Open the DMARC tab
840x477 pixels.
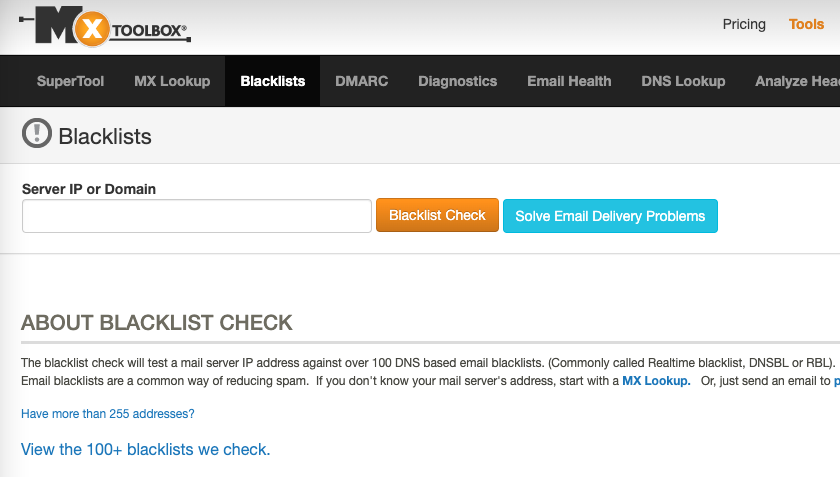coord(362,81)
